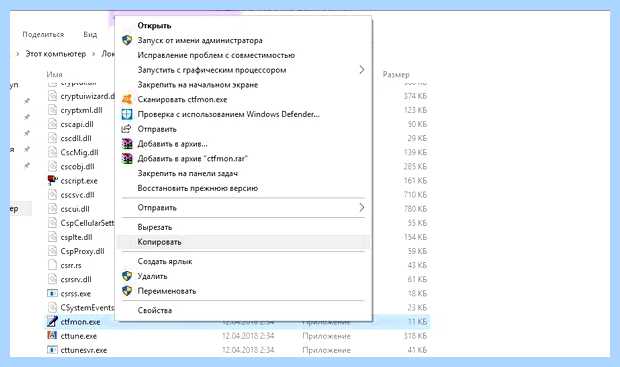This screenshot has width=620, height=367.
Task: Click the Windows Defender shield icon
Action: (127, 114)
